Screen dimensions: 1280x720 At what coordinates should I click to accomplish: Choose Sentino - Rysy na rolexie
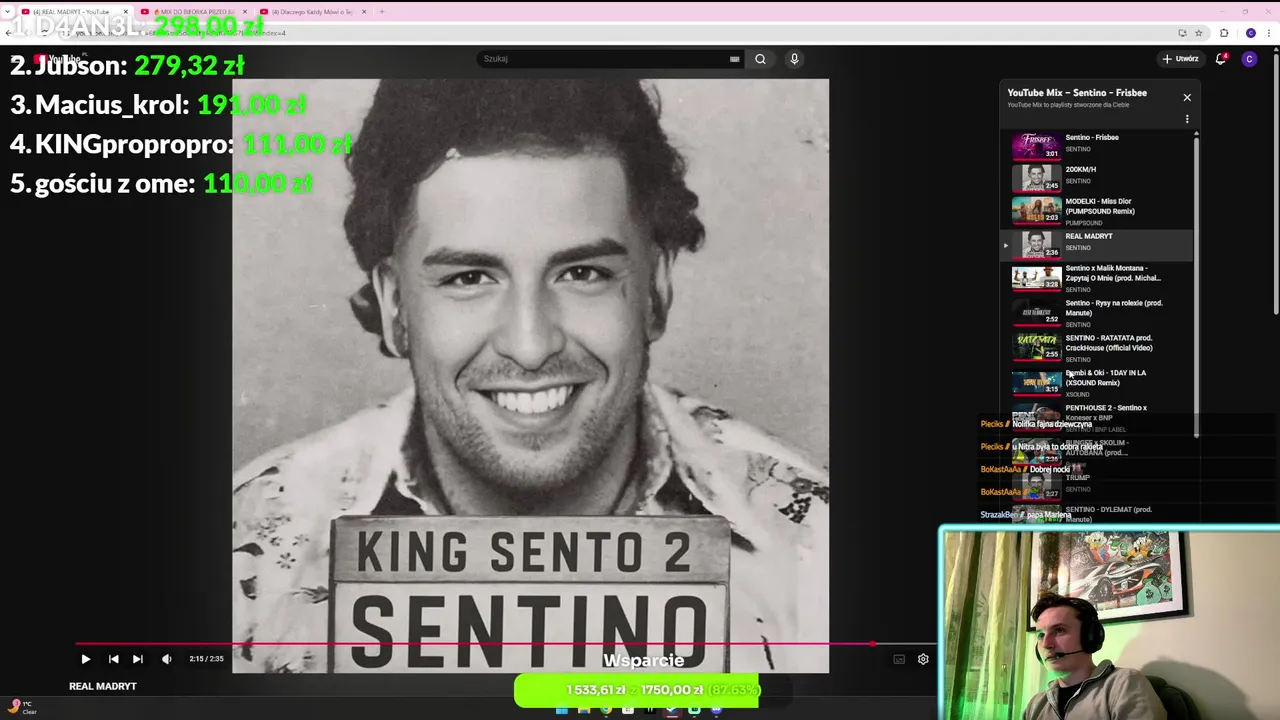[1097, 314]
